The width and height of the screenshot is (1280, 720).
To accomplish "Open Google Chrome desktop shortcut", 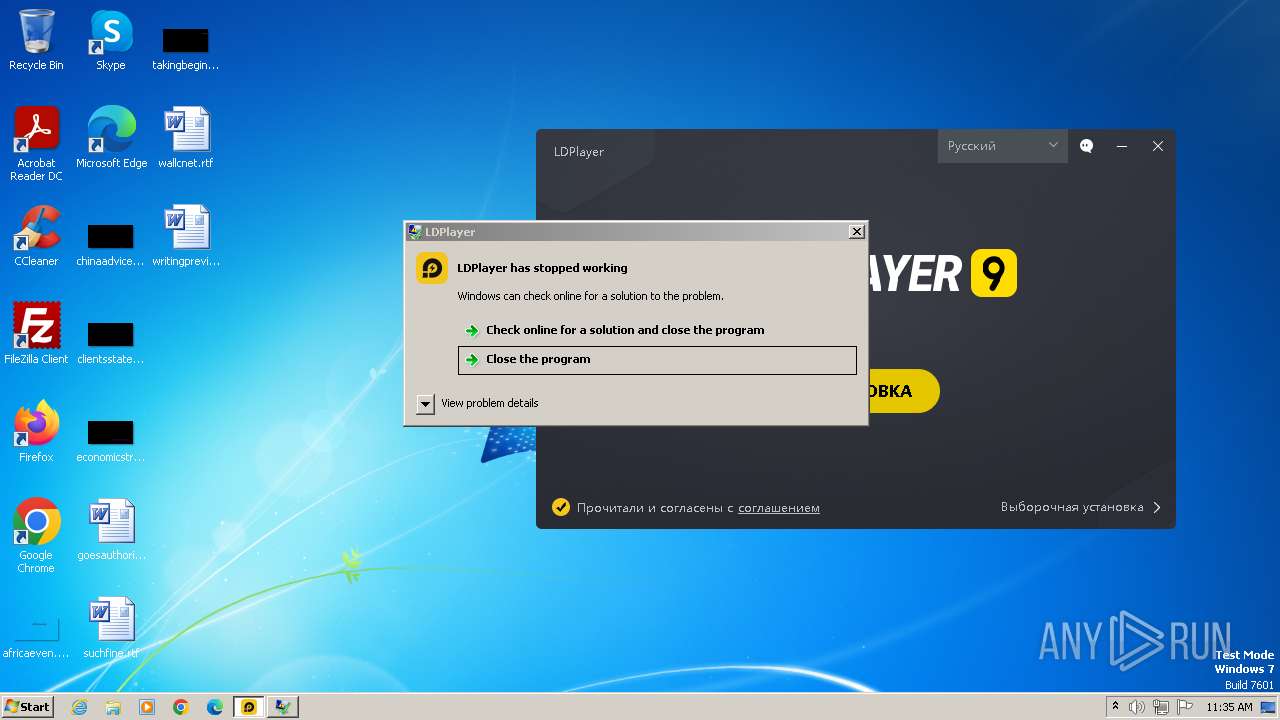I will click(36, 536).
